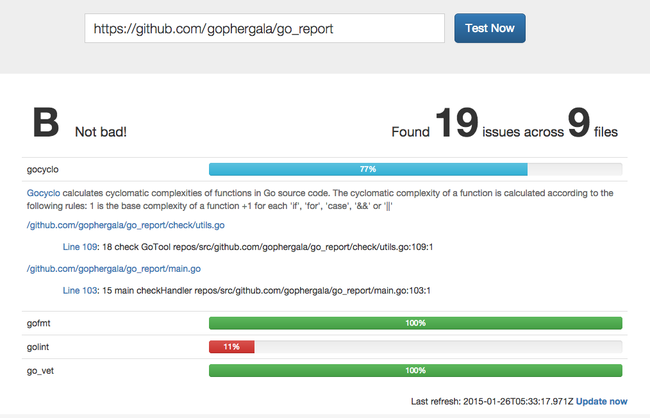Screen dimensions: 650x418
Task: Click the 19 issues count
Action: click(456, 123)
